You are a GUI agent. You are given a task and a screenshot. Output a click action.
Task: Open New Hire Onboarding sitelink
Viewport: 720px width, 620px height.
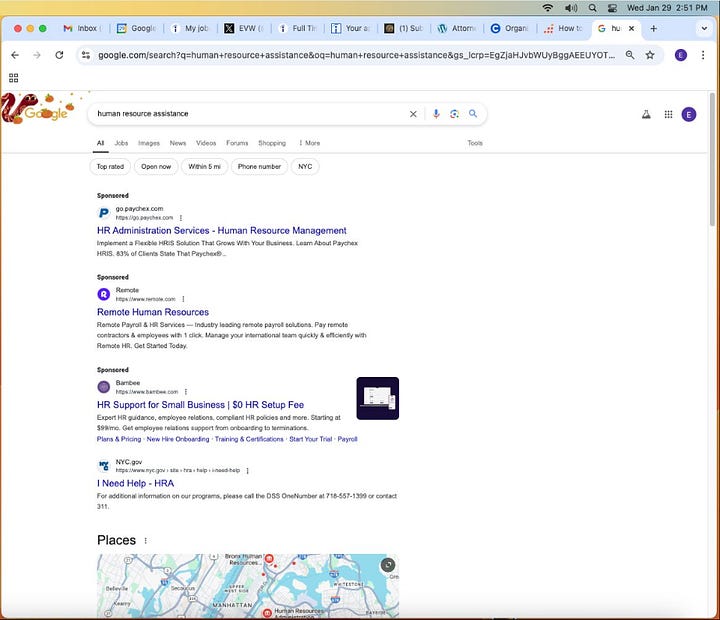pos(178,440)
